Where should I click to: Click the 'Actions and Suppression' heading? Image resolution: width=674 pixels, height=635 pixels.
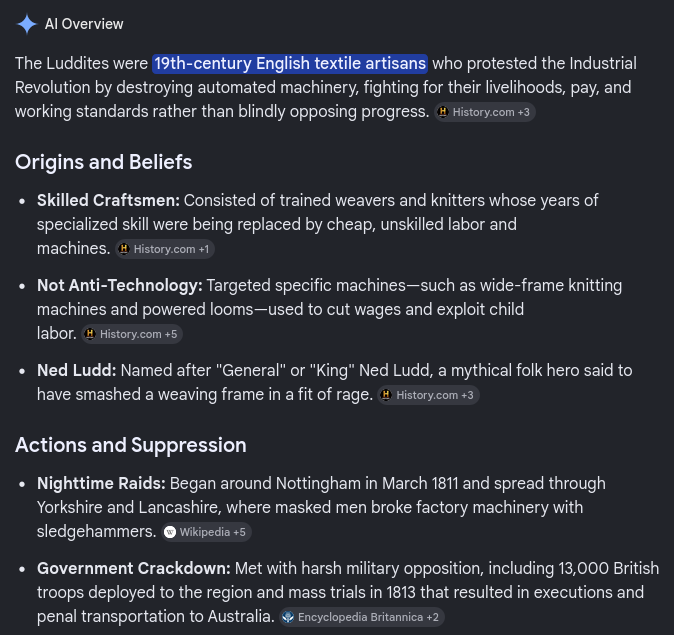point(131,445)
